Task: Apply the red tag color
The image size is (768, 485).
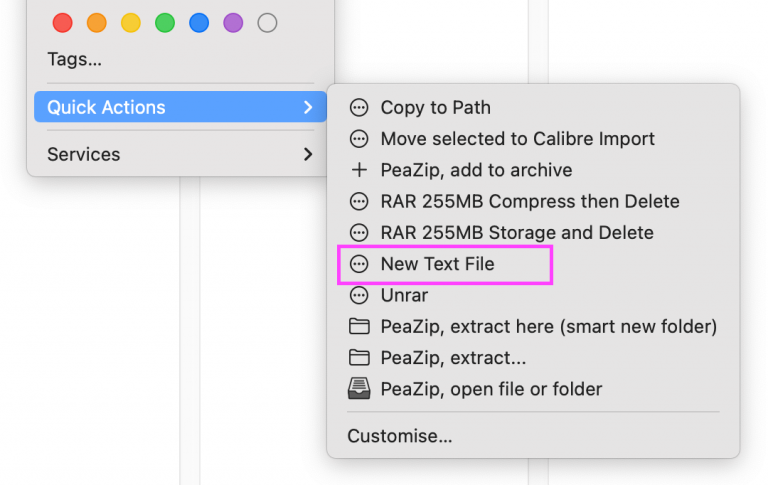Action: click(x=63, y=23)
